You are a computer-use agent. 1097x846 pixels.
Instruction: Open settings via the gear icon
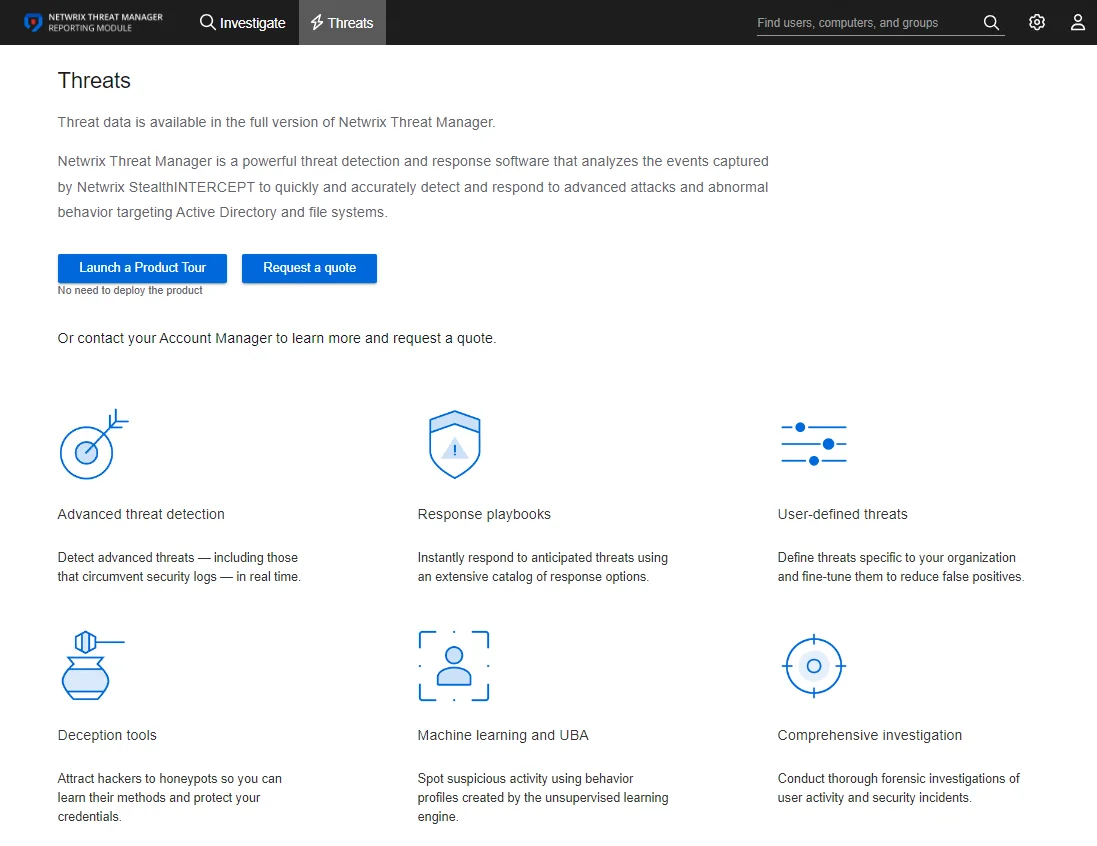(1037, 22)
